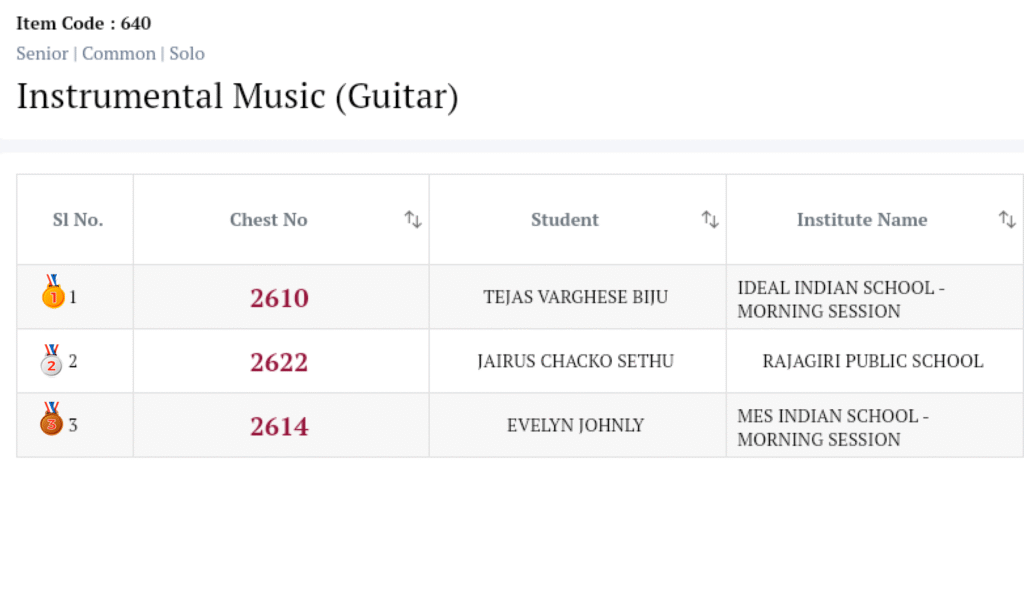Select chest number 2614
1024x612 pixels.
pos(279,426)
